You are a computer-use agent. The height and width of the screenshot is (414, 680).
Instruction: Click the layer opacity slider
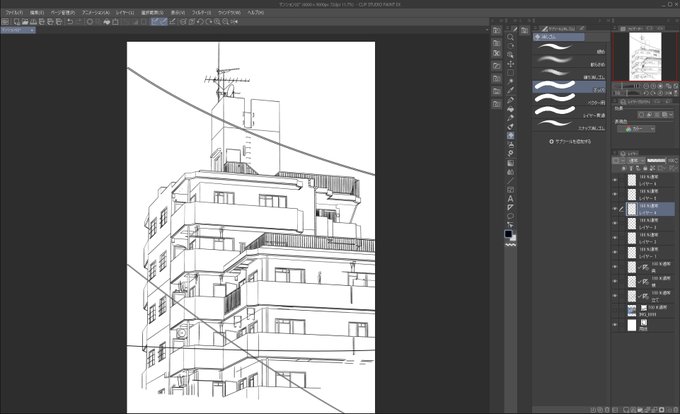tap(656, 160)
